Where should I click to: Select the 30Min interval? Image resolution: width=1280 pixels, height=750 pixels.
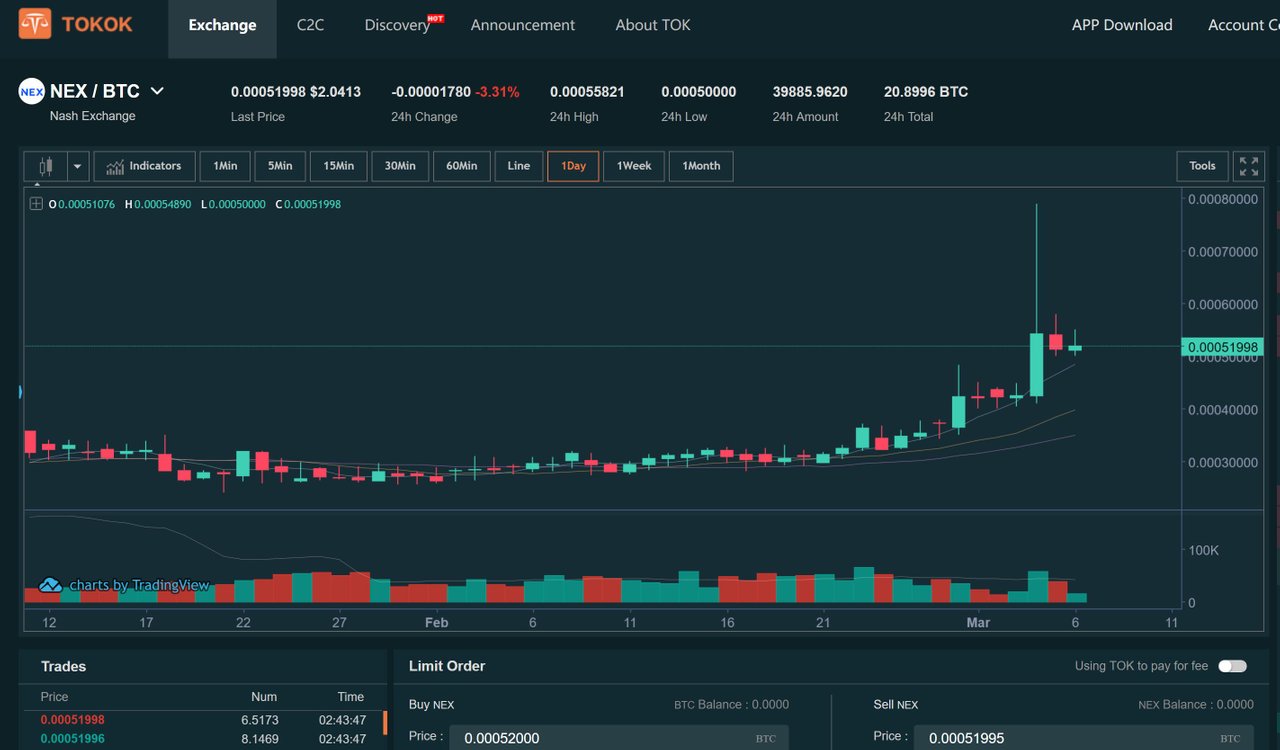pyautogui.click(x=400, y=166)
